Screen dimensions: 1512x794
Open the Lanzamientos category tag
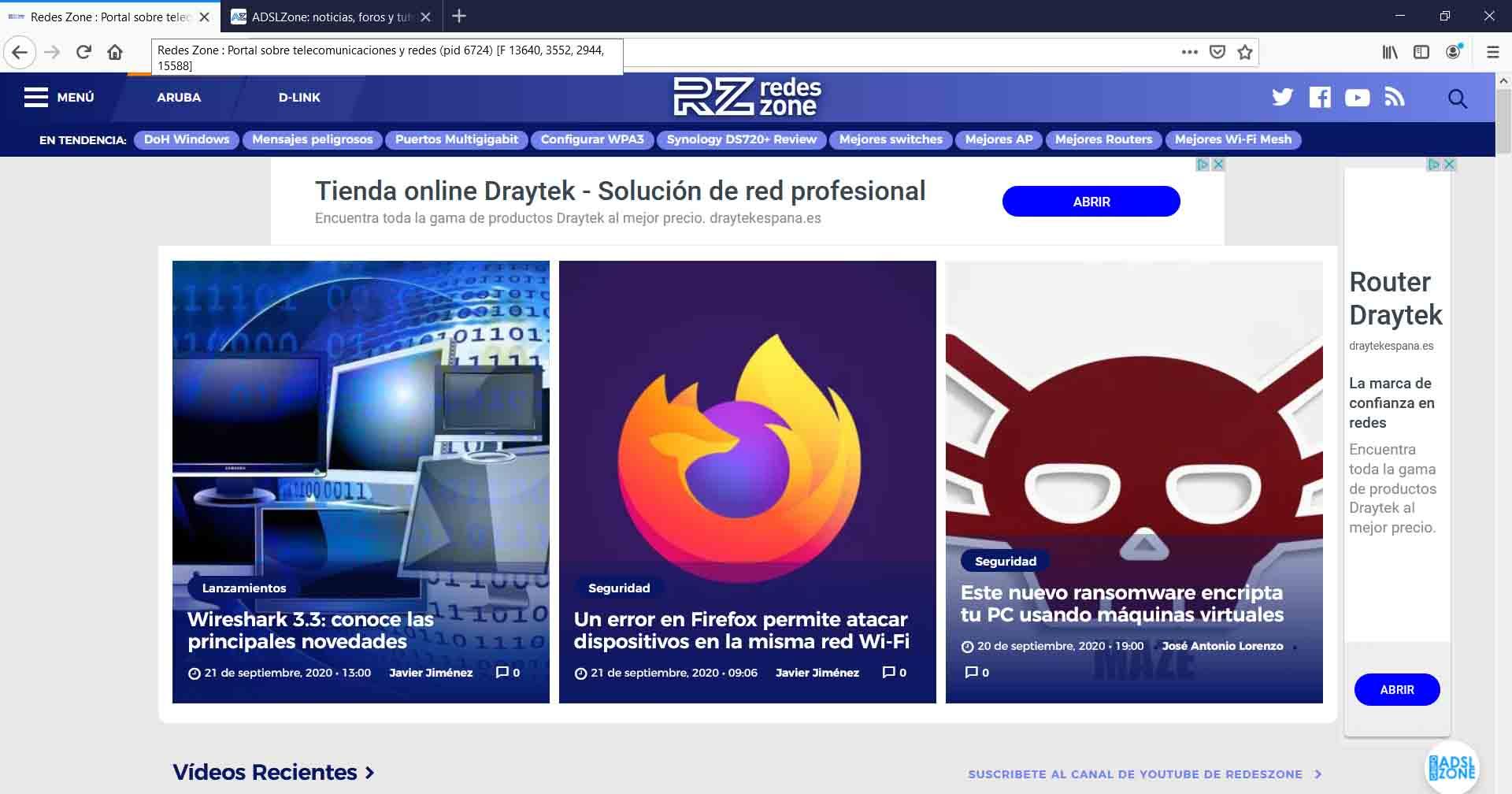(244, 588)
